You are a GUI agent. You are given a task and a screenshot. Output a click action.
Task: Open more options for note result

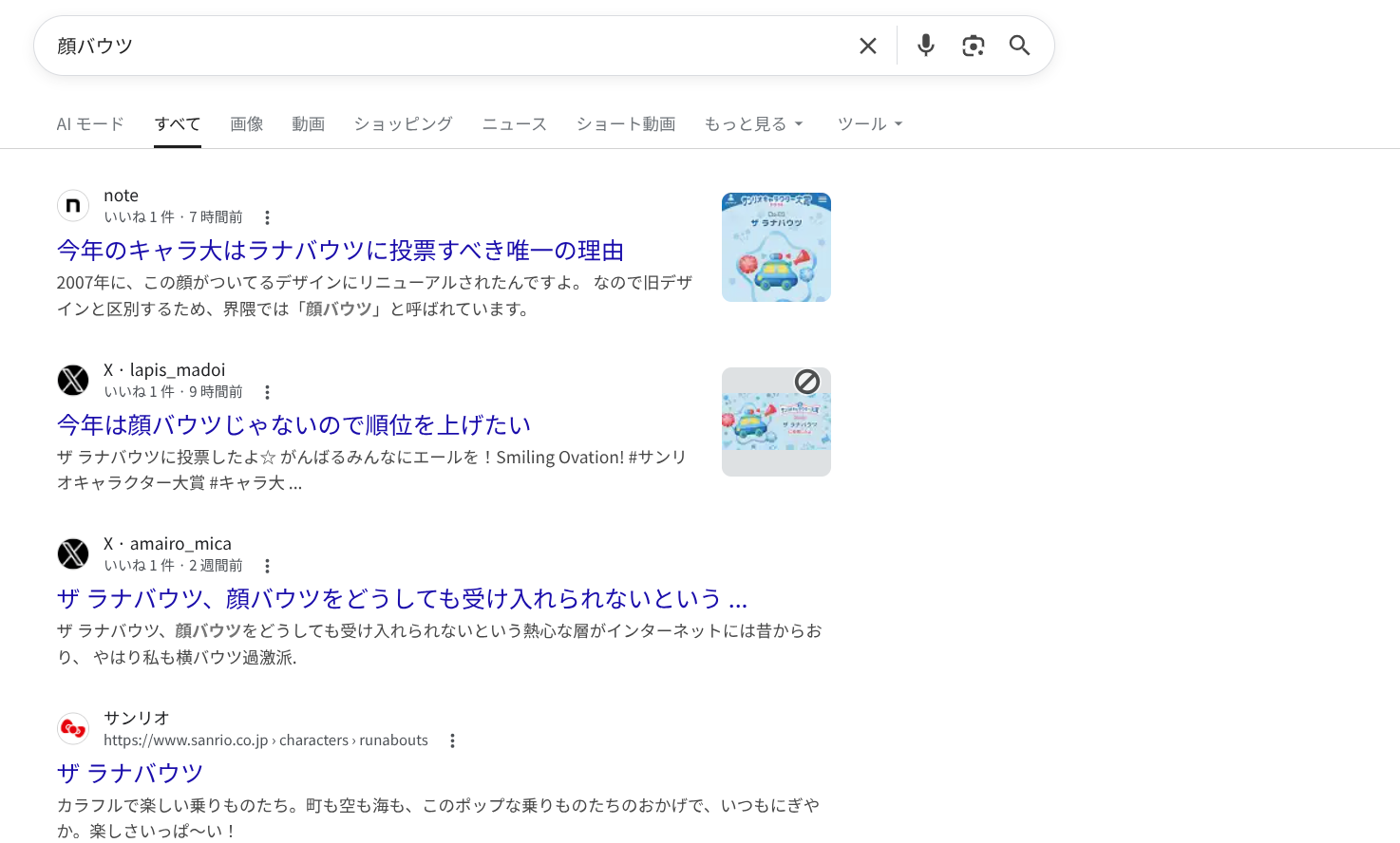(x=267, y=217)
